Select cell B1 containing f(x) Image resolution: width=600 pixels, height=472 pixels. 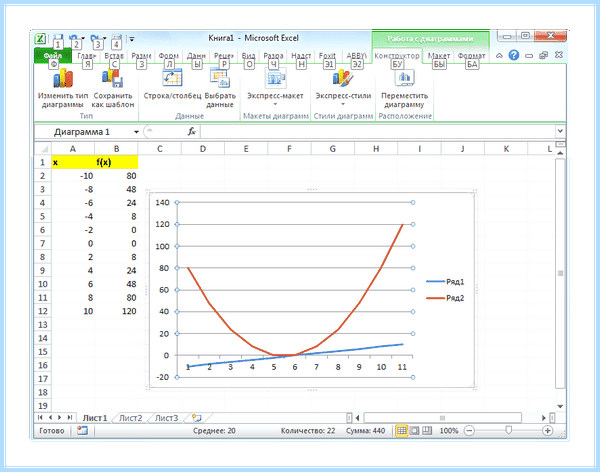[x=116, y=162]
